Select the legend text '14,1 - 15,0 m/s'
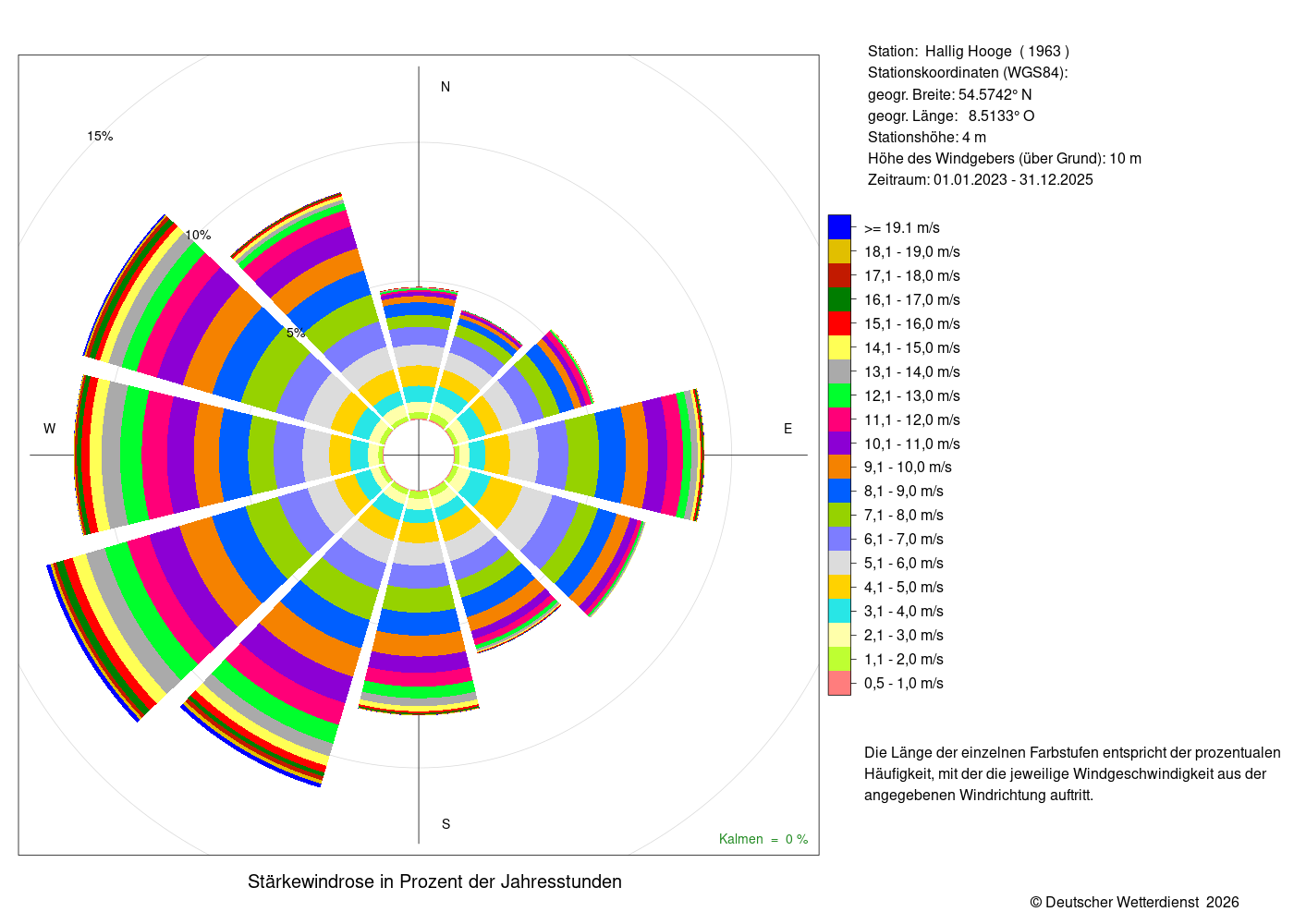The image size is (1294, 924). (x=912, y=348)
